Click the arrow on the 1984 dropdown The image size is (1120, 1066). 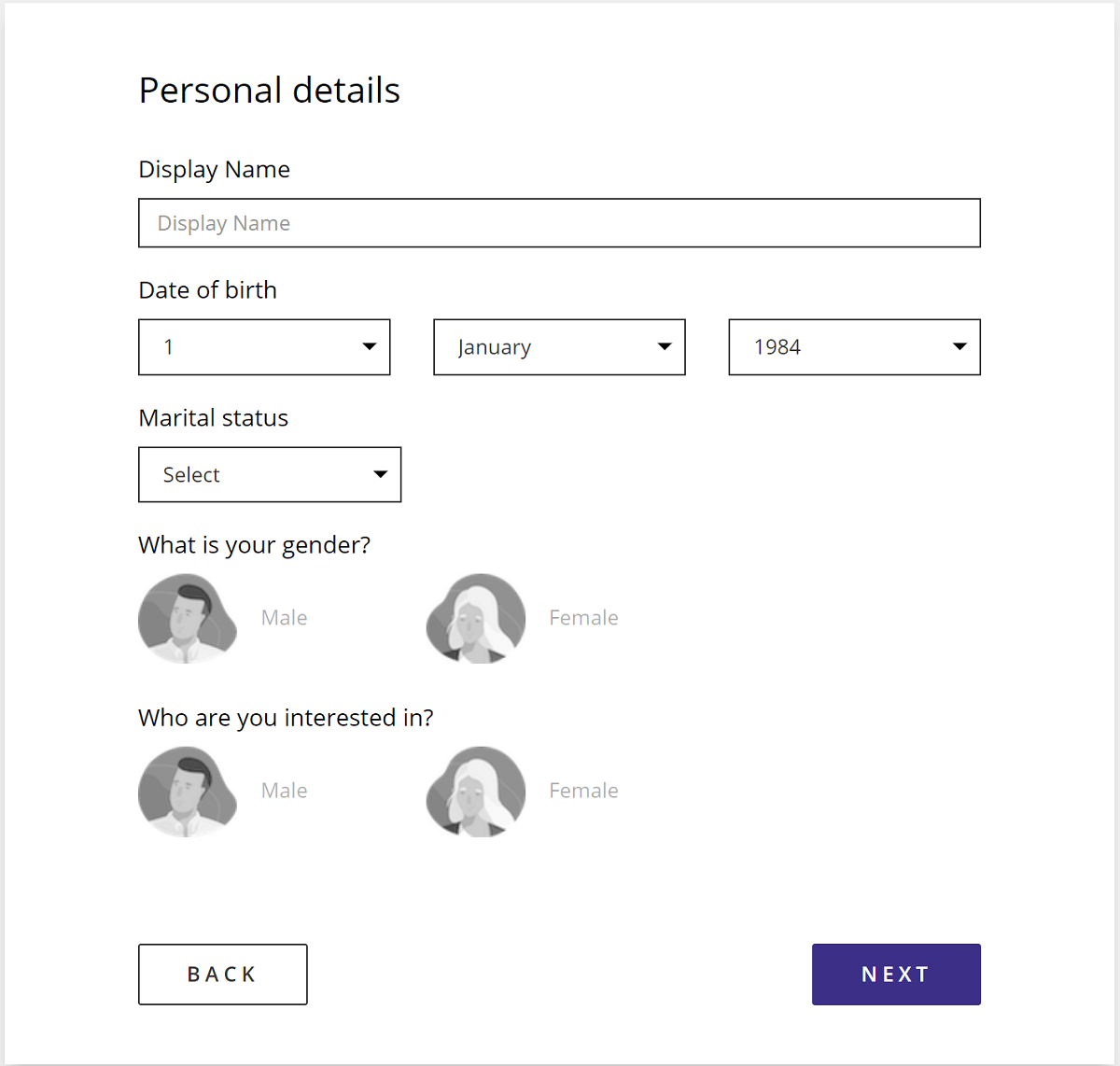(x=959, y=347)
